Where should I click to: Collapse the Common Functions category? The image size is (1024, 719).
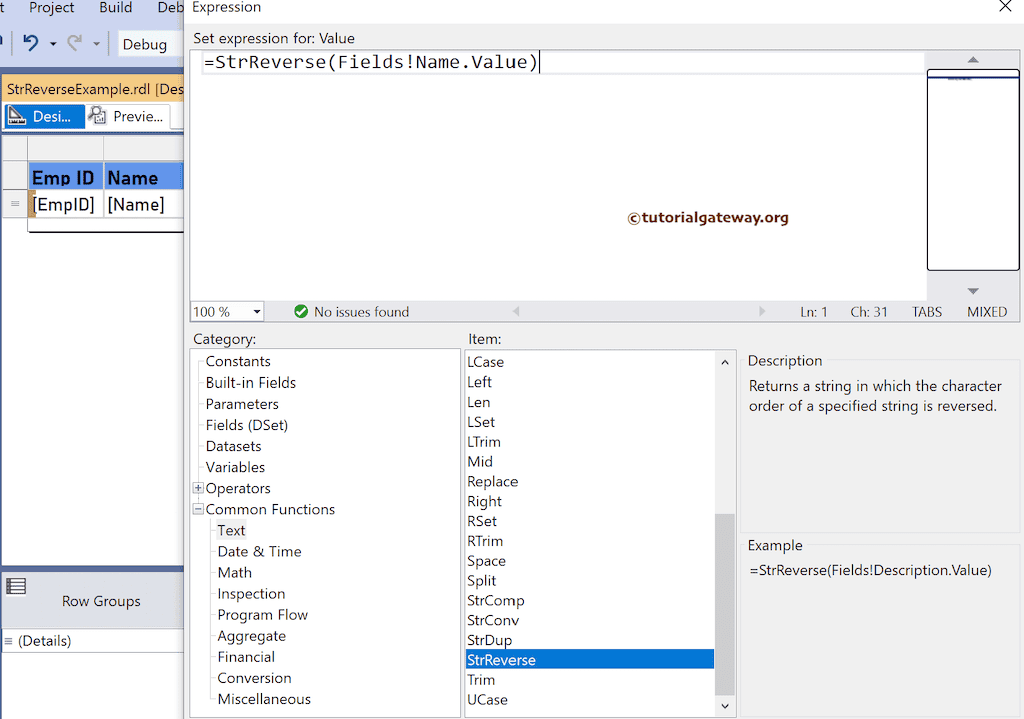click(197, 509)
